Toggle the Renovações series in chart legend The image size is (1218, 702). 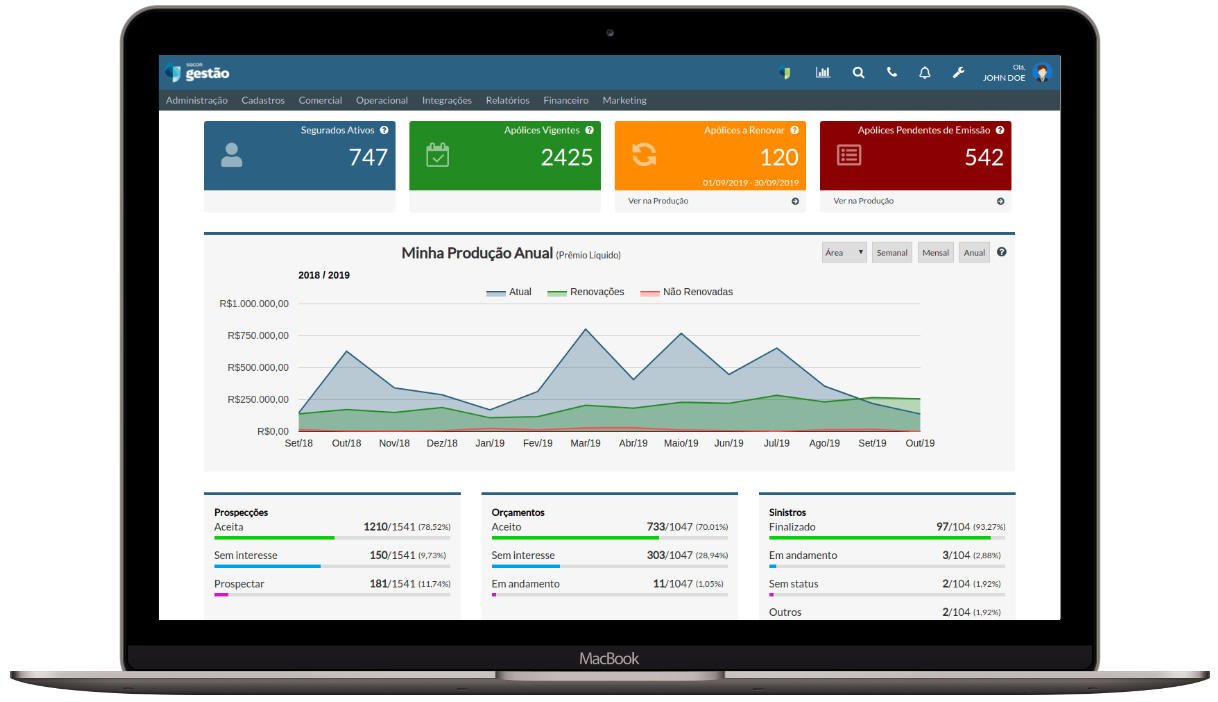586,292
